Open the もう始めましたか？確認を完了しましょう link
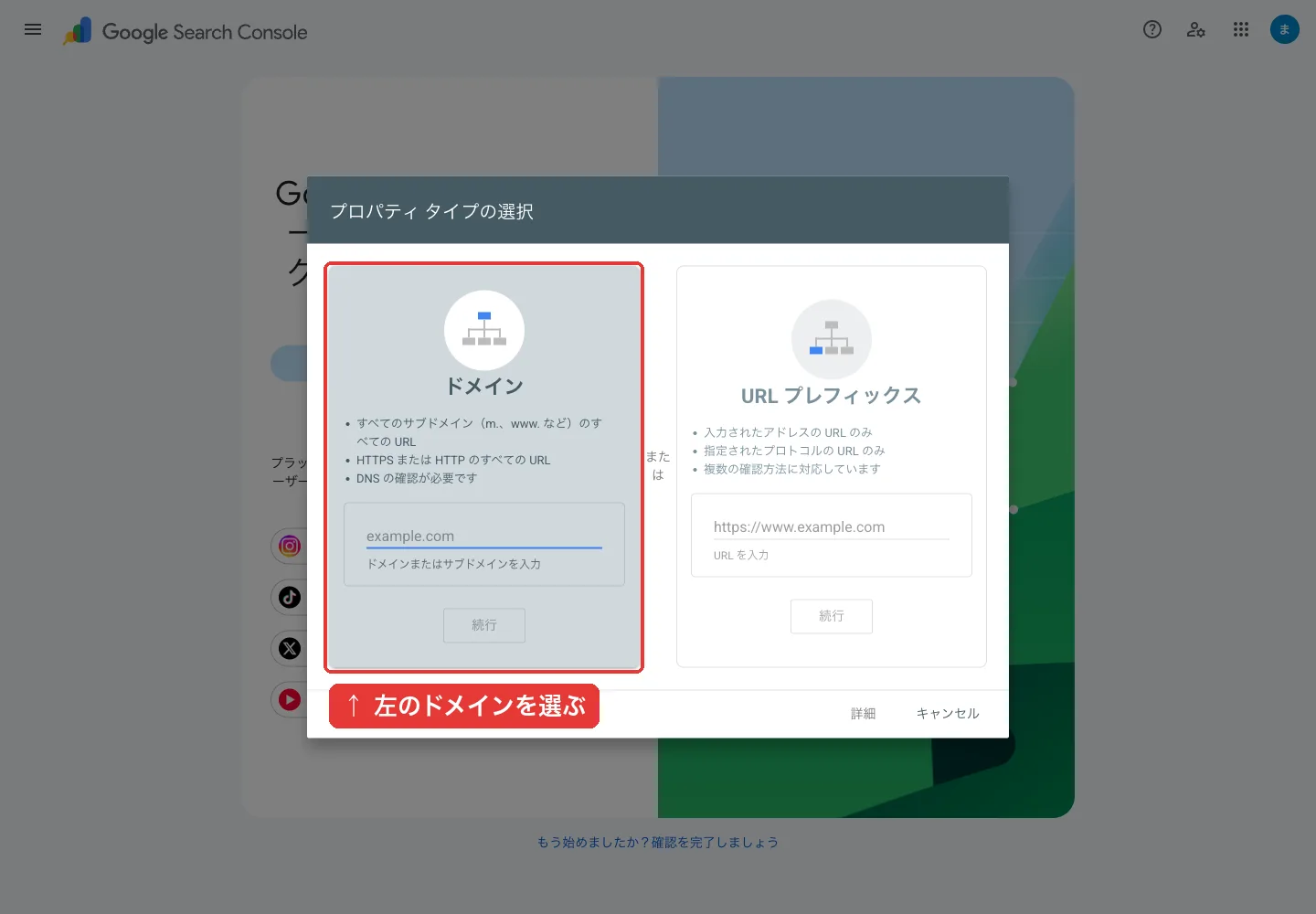Screen dimensions: 1316x914 (x=658, y=842)
